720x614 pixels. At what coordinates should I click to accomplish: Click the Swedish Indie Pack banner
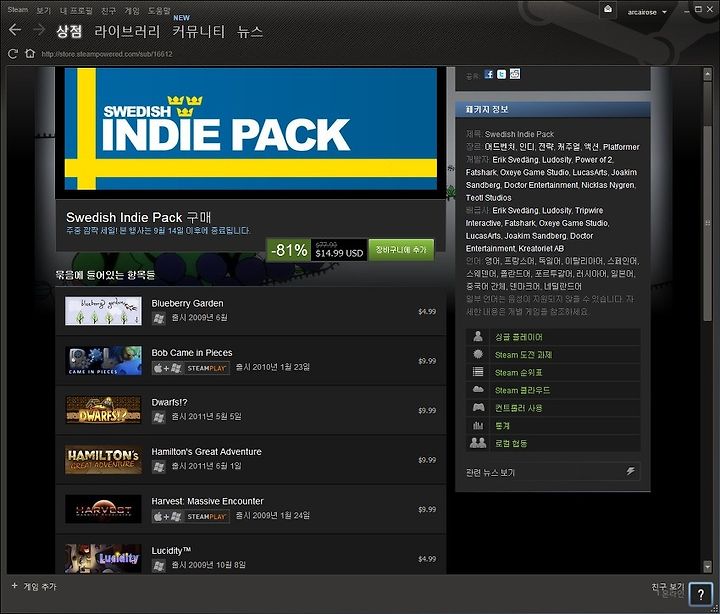coord(251,129)
